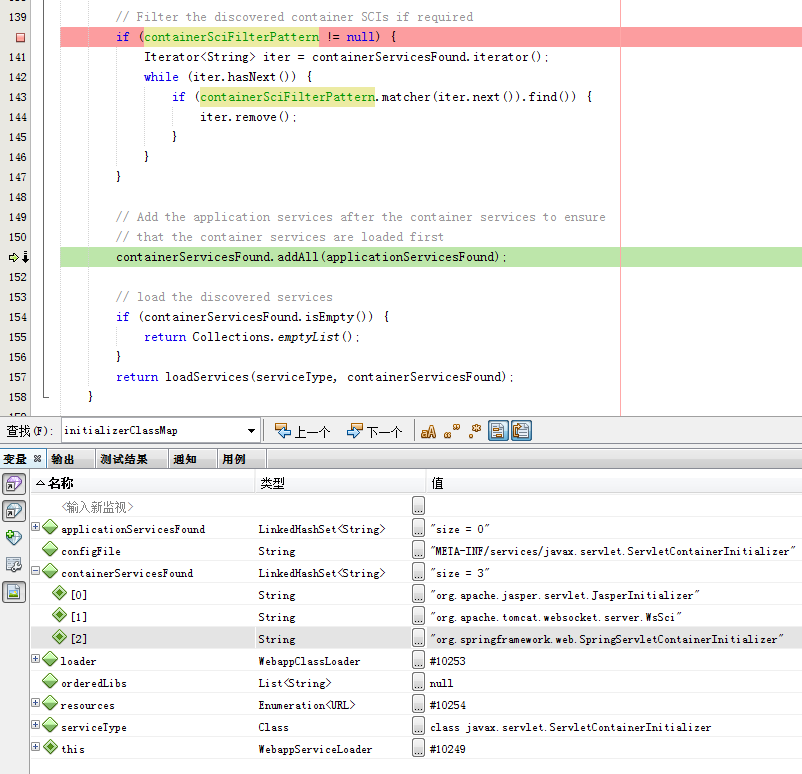The image size is (802, 774).
Task: Click the picture icon at bottom of variables sidebar
Action: 14,592
